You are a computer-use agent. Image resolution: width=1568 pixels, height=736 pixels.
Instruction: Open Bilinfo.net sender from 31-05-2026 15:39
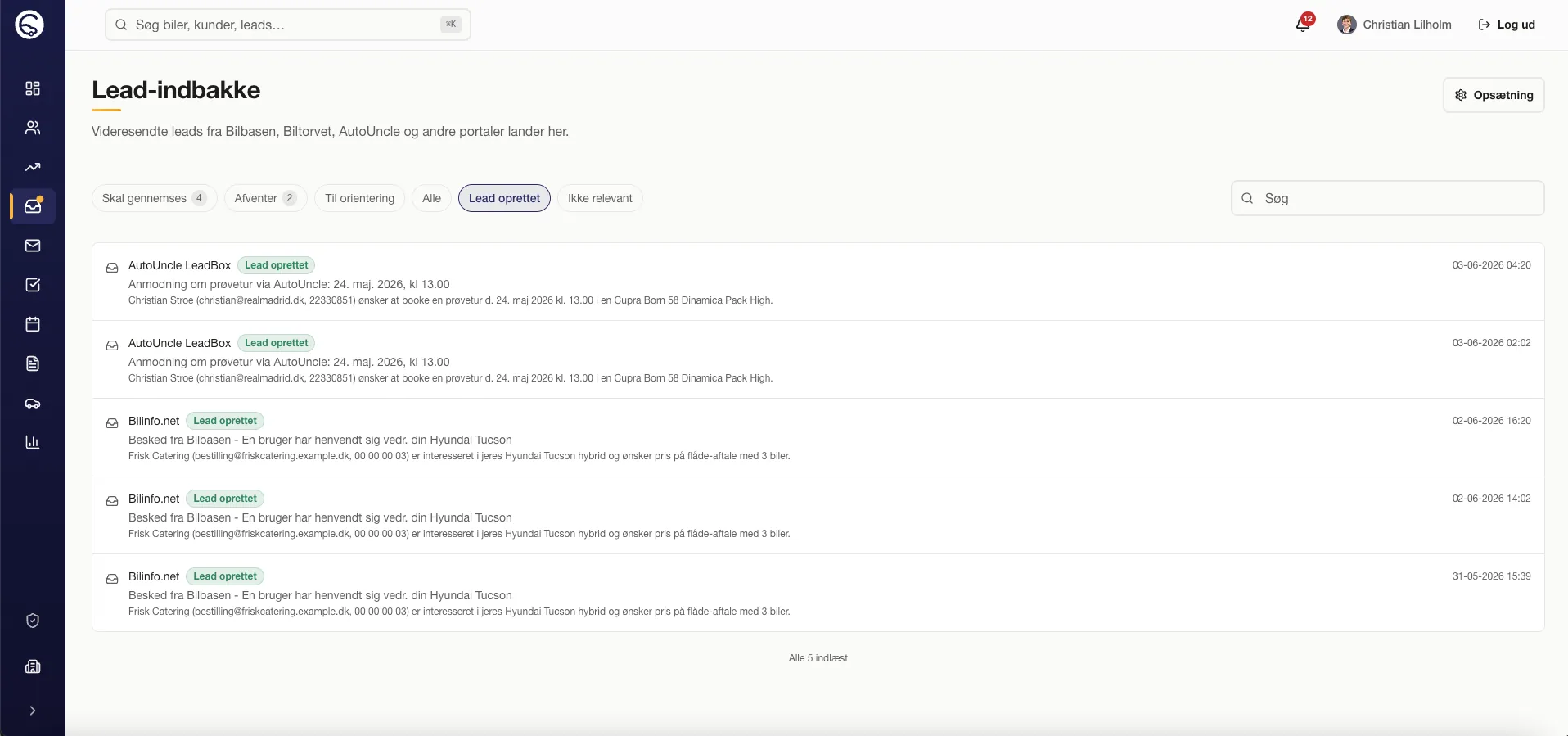154,576
